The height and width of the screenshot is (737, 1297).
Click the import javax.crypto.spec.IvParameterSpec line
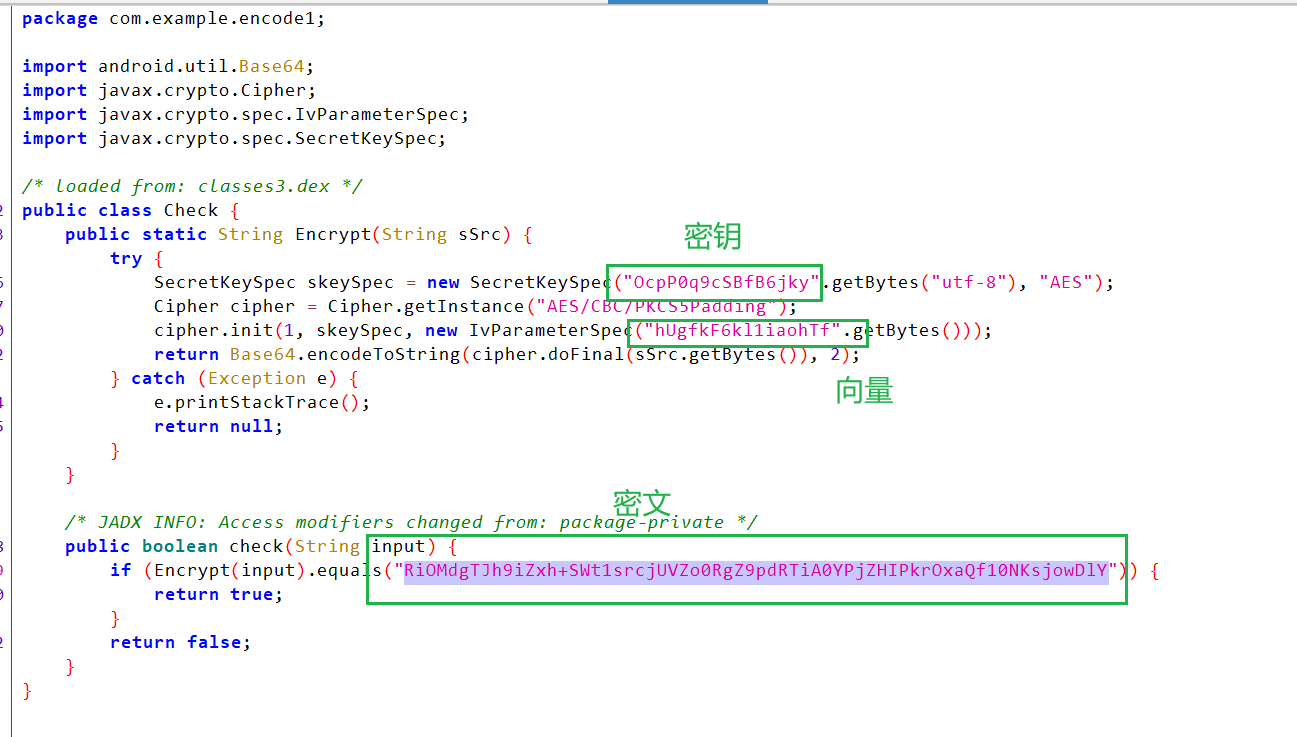(245, 114)
